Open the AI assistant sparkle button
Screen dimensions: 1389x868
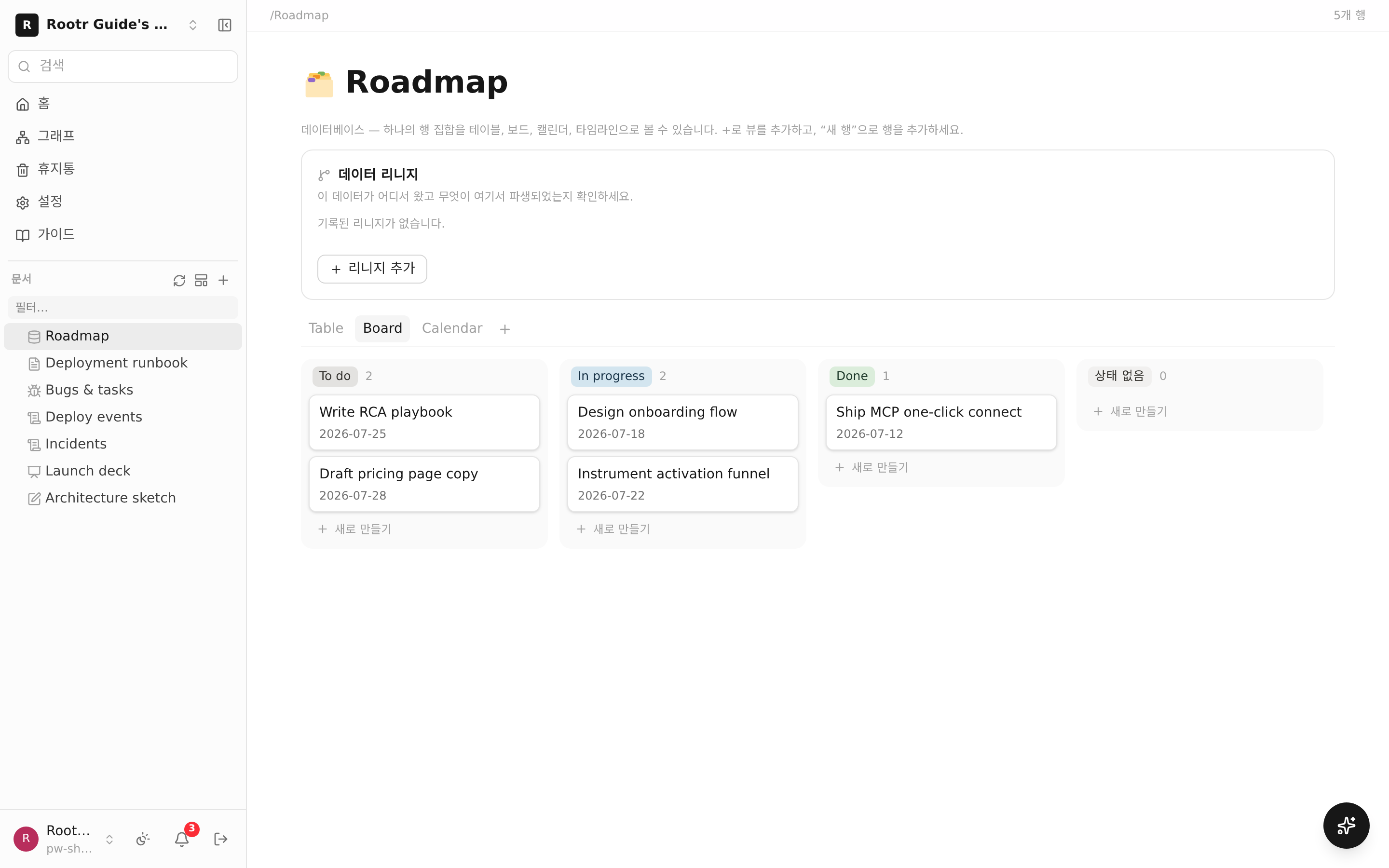[x=1346, y=826]
